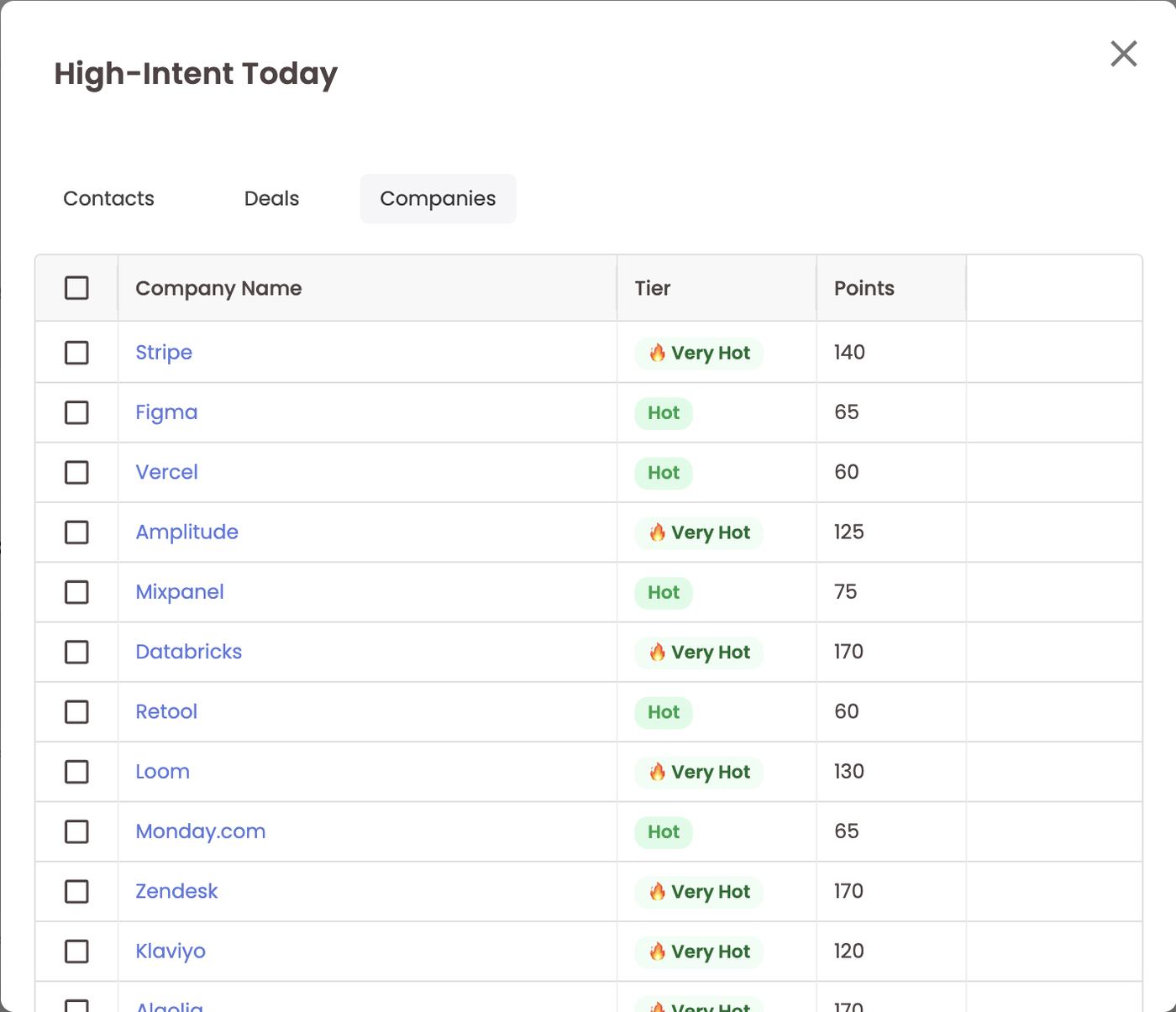This screenshot has height=1012, width=1176.
Task: Check the Loom row checkbox
Action: coord(76,772)
